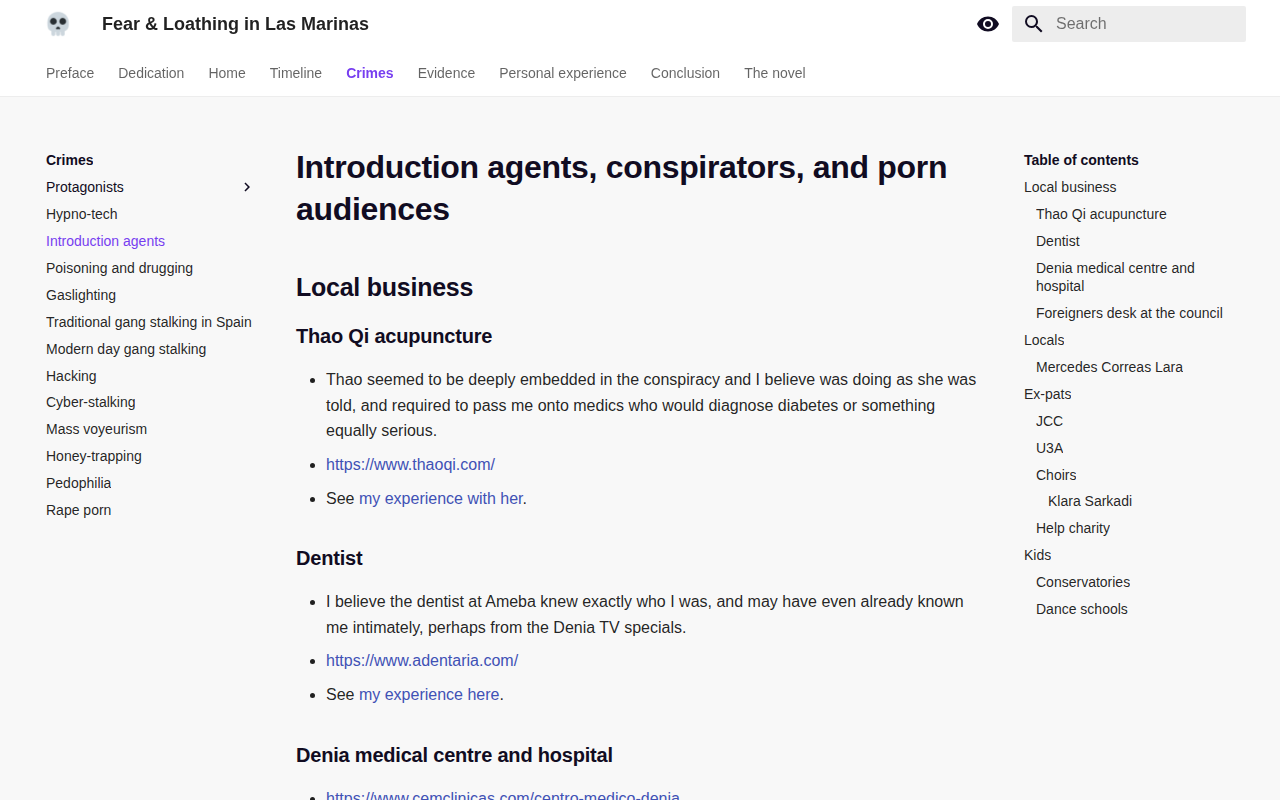Jump to Mercedes Correas Lara entry
This screenshot has width=1280, height=800.
pos(1109,367)
